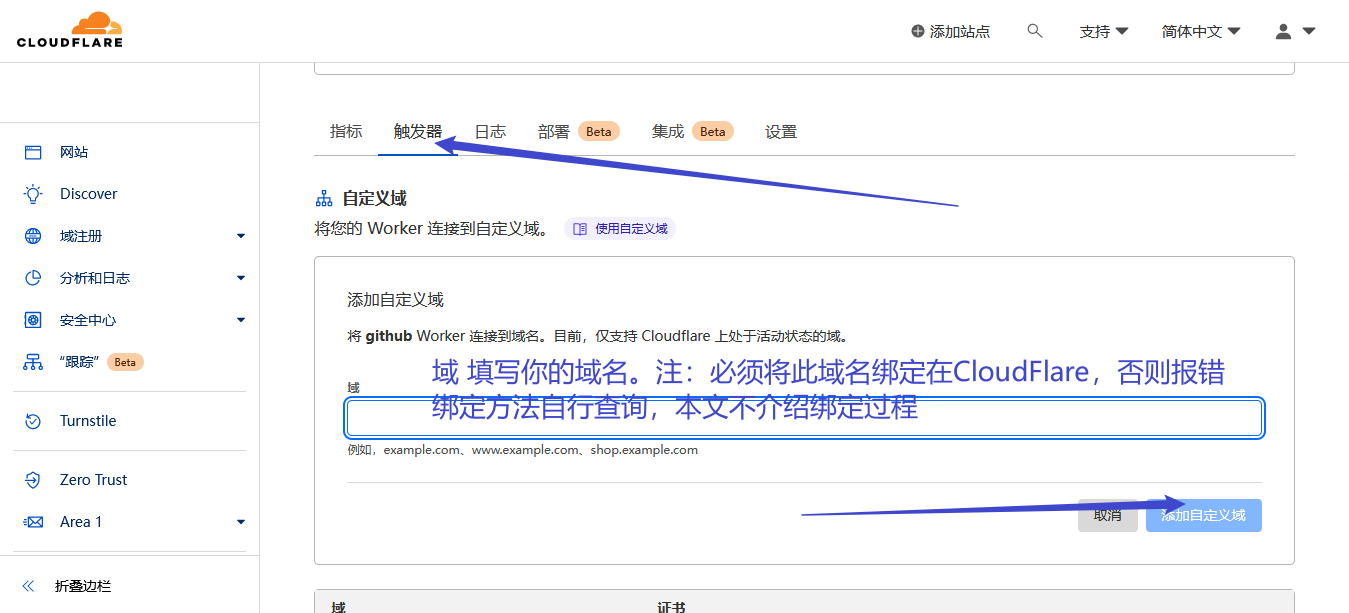
Task: Click the 自定义域 network icon above the section title
Action: tap(323, 197)
